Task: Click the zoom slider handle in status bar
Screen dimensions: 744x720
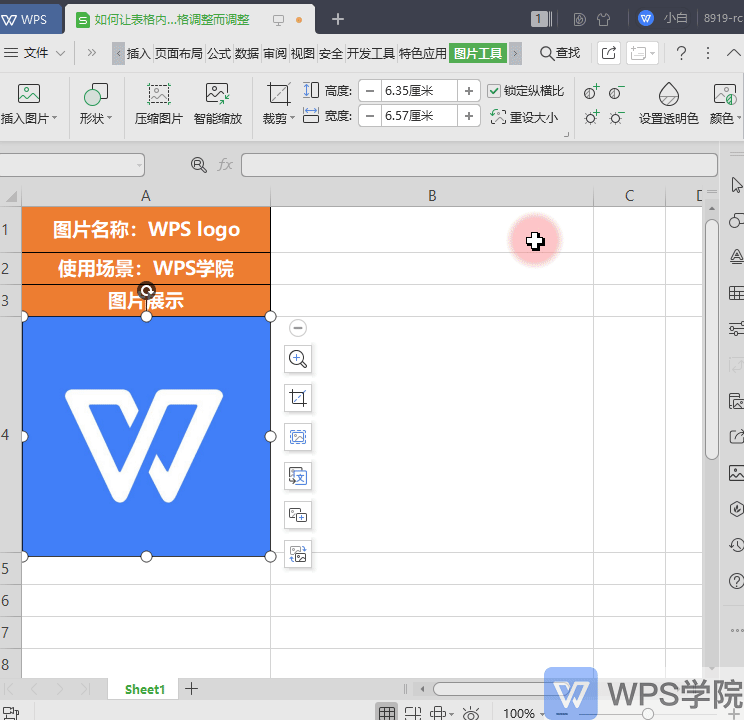Action: 648,713
